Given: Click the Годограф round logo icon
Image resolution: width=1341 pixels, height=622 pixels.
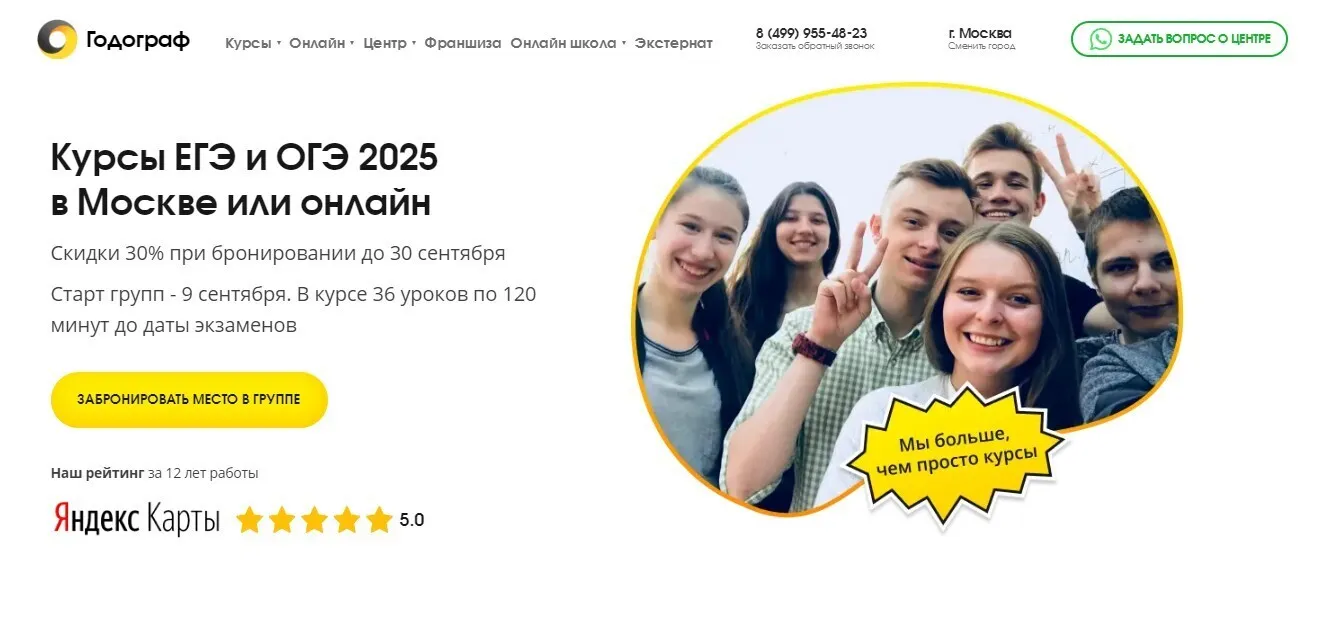Looking at the screenshot, I should click(x=57, y=40).
